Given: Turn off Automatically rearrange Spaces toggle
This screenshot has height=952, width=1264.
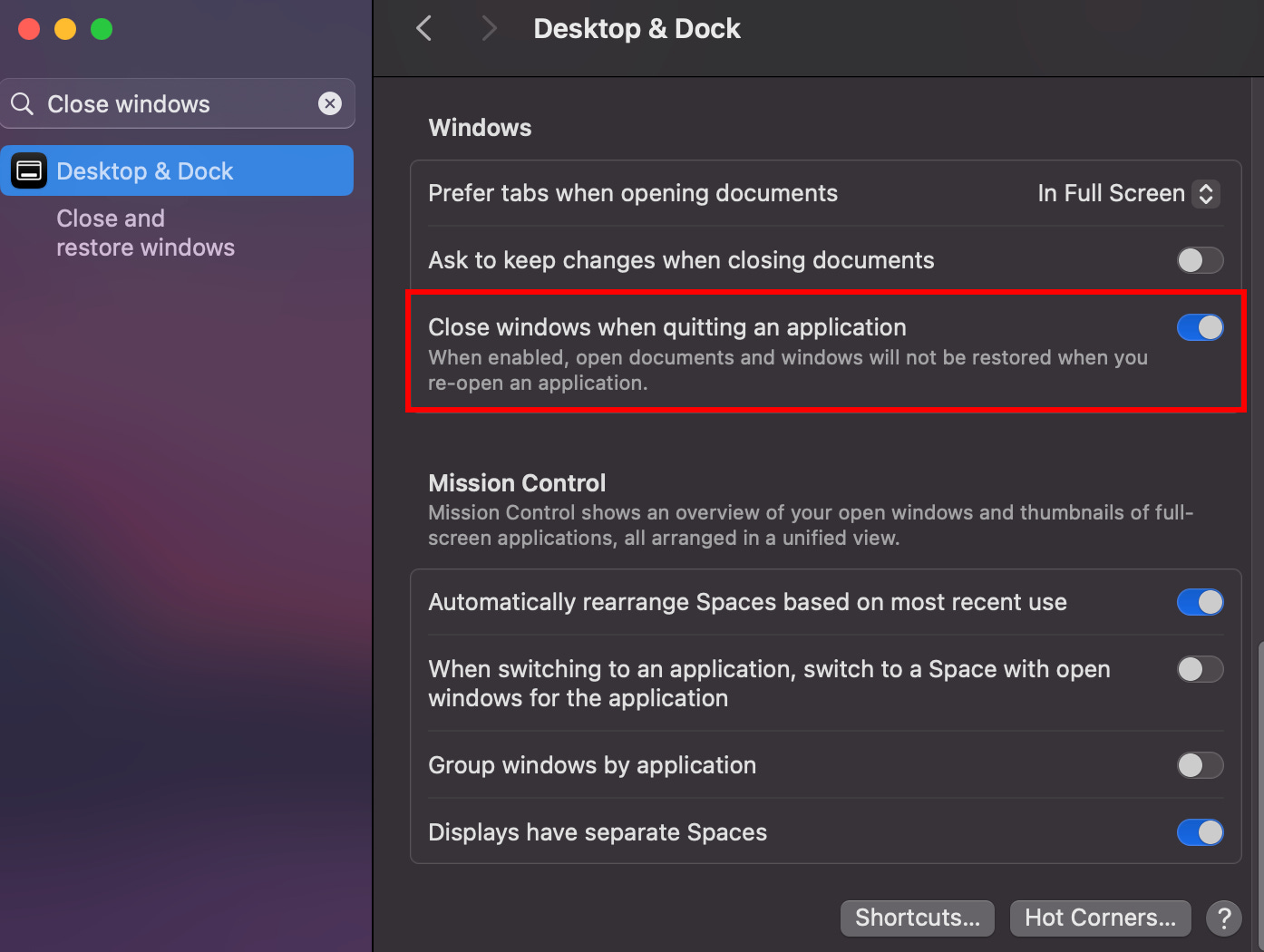Looking at the screenshot, I should tap(1200, 602).
